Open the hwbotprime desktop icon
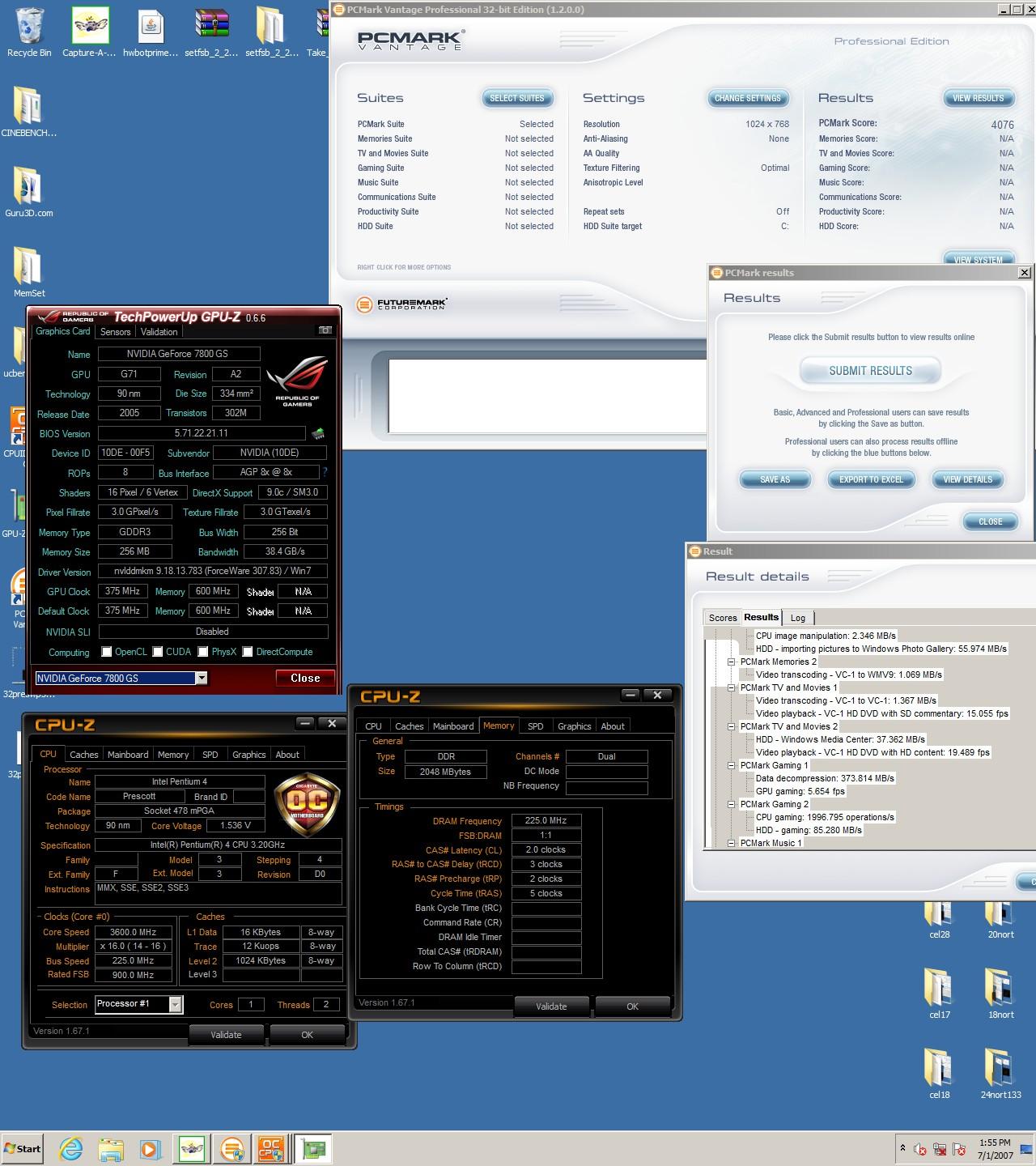The width and height of the screenshot is (1036, 1166). coord(151,32)
